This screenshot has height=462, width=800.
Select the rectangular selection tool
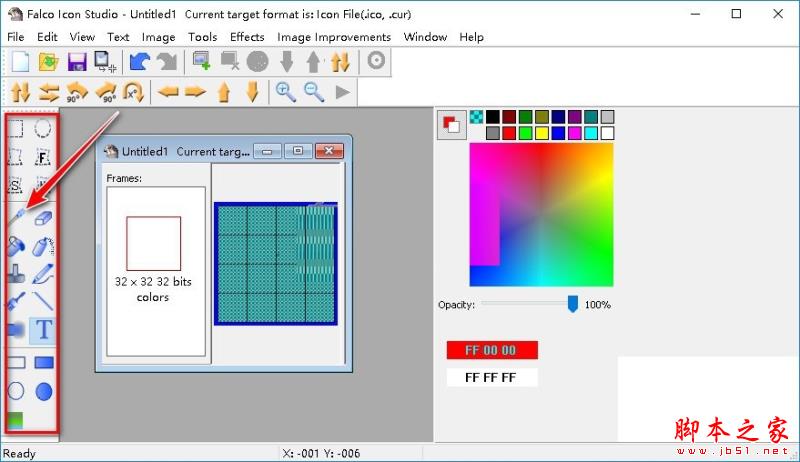(x=16, y=129)
